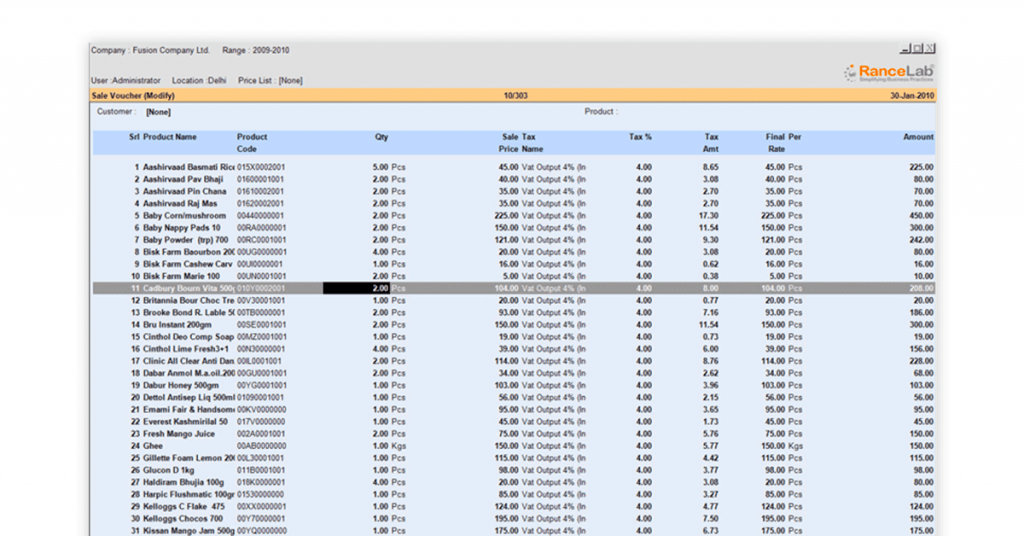This screenshot has width=1024, height=536.
Task: Click the voucher number 10/303
Action: point(515,95)
